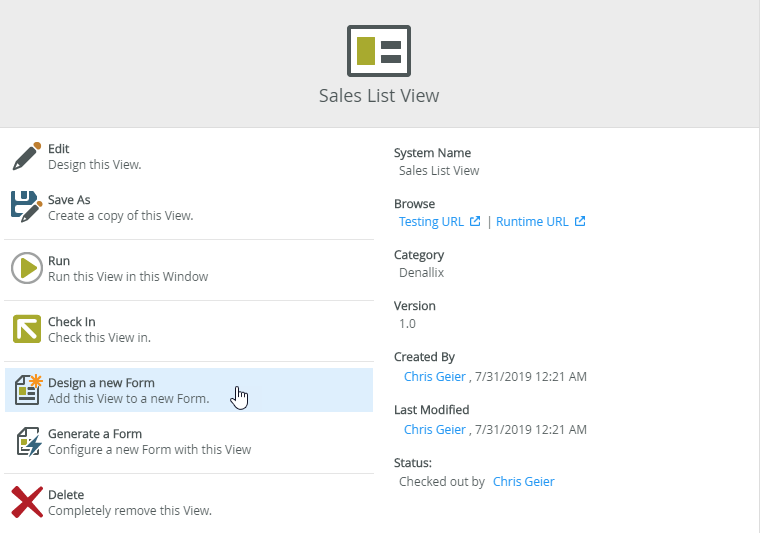This screenshot has width=760, height=533.
Task: Click Chris Geier next to Checked out by
Action: pyautogui.click(x=523, y=481)
